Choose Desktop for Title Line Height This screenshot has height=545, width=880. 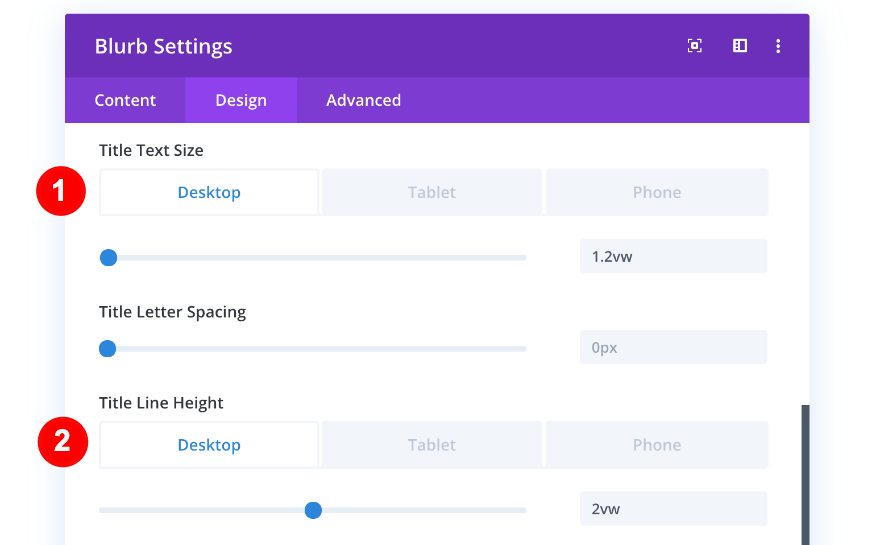(x=209, y=445)
